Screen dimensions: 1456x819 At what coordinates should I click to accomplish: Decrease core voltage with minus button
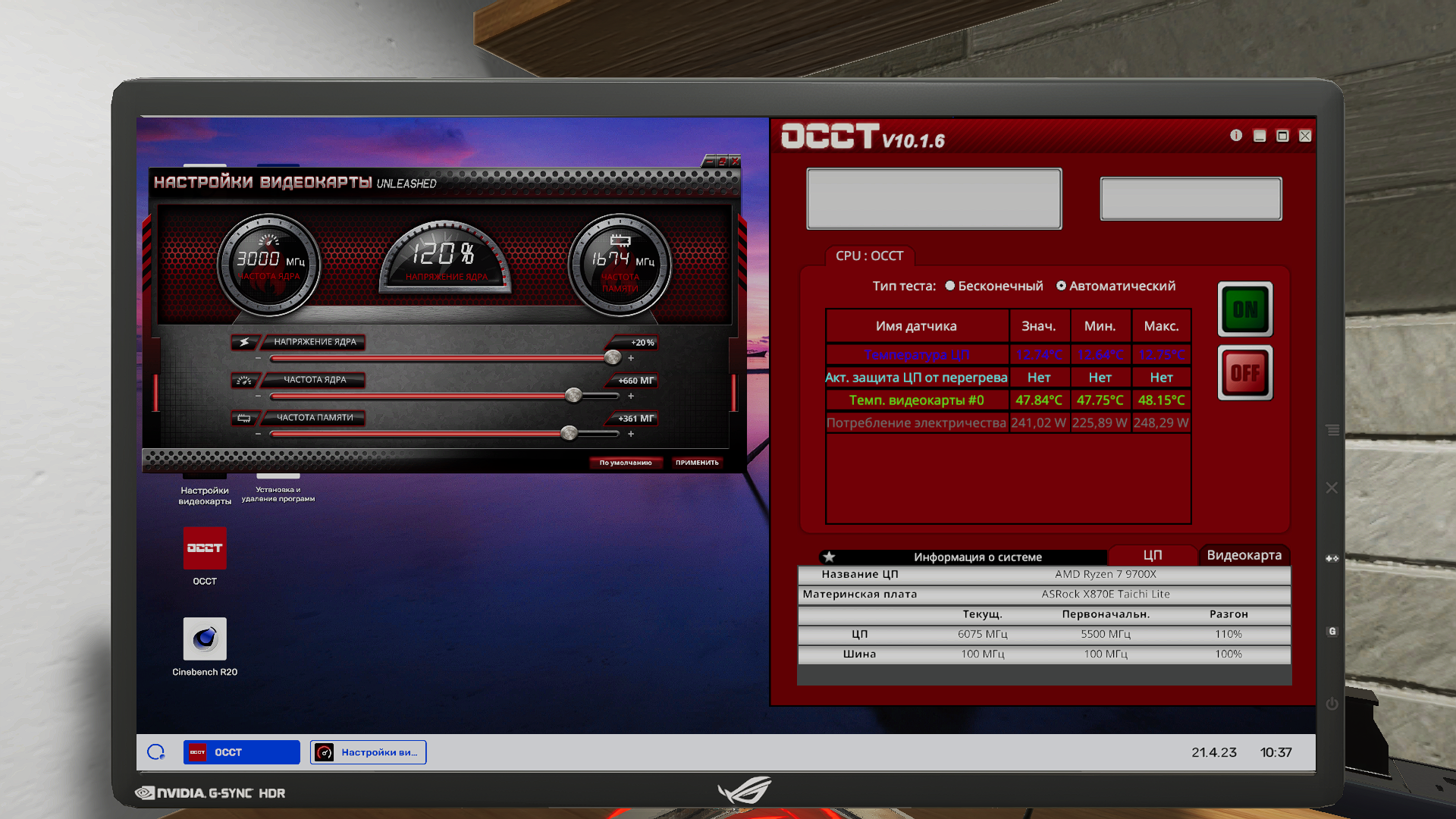[x=259, y=358]
